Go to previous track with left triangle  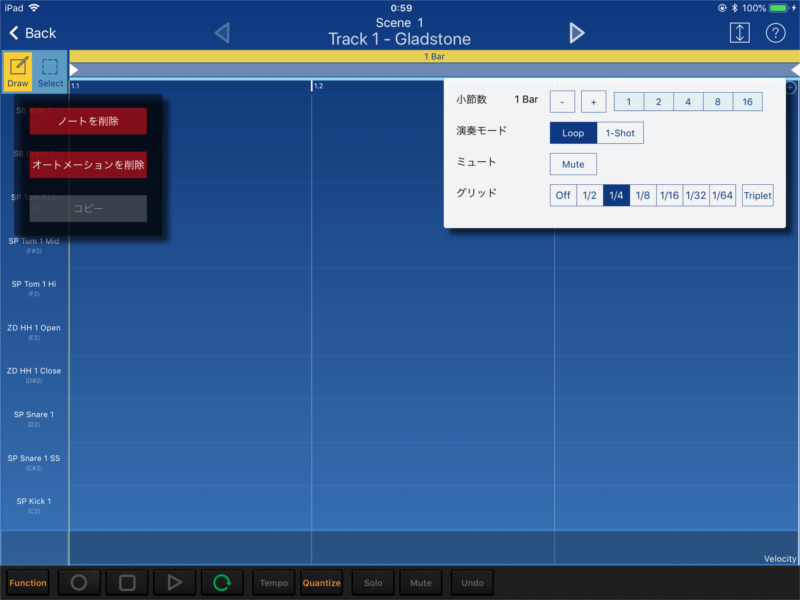coord(222,33)
